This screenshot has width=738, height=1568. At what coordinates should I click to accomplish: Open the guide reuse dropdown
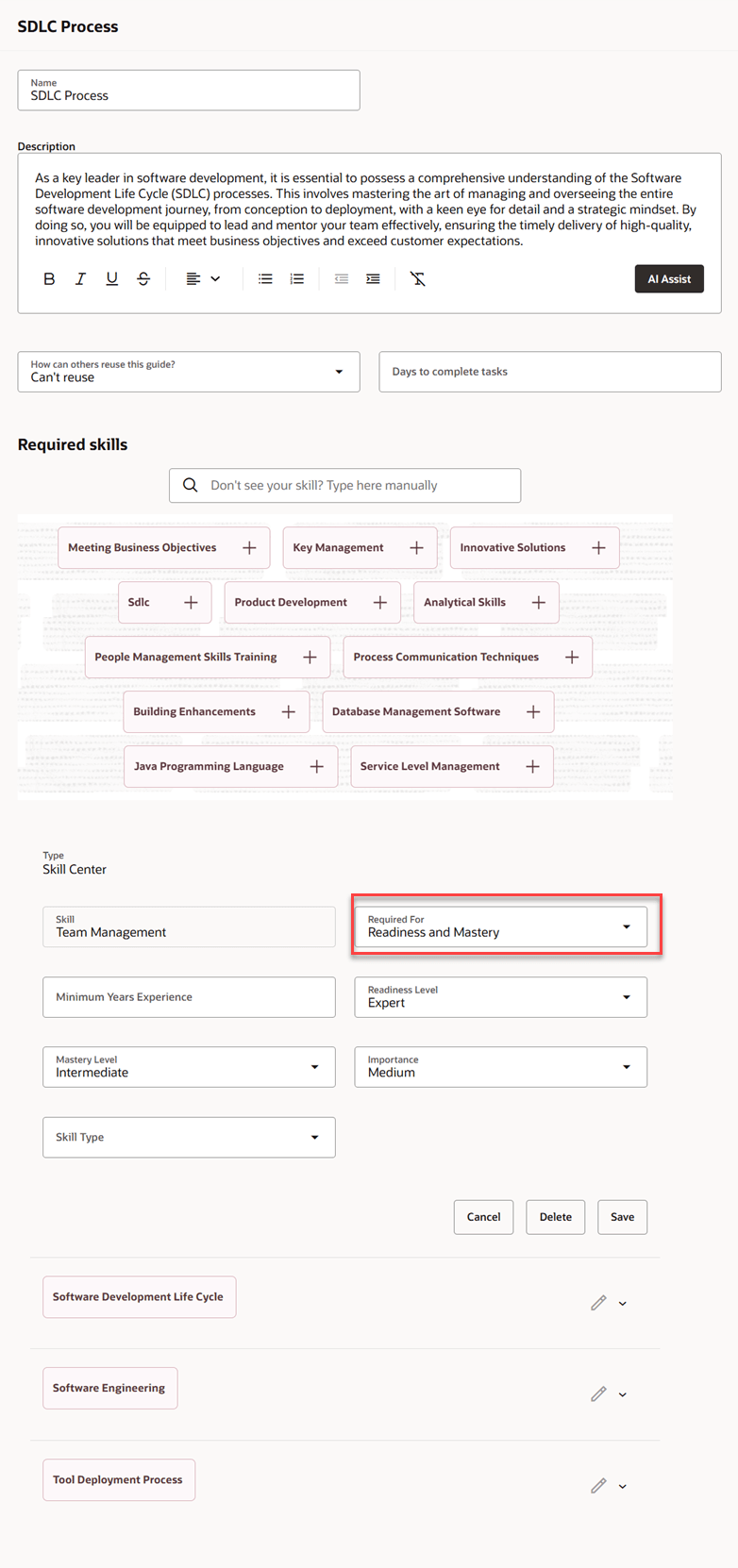coord(189,372)
